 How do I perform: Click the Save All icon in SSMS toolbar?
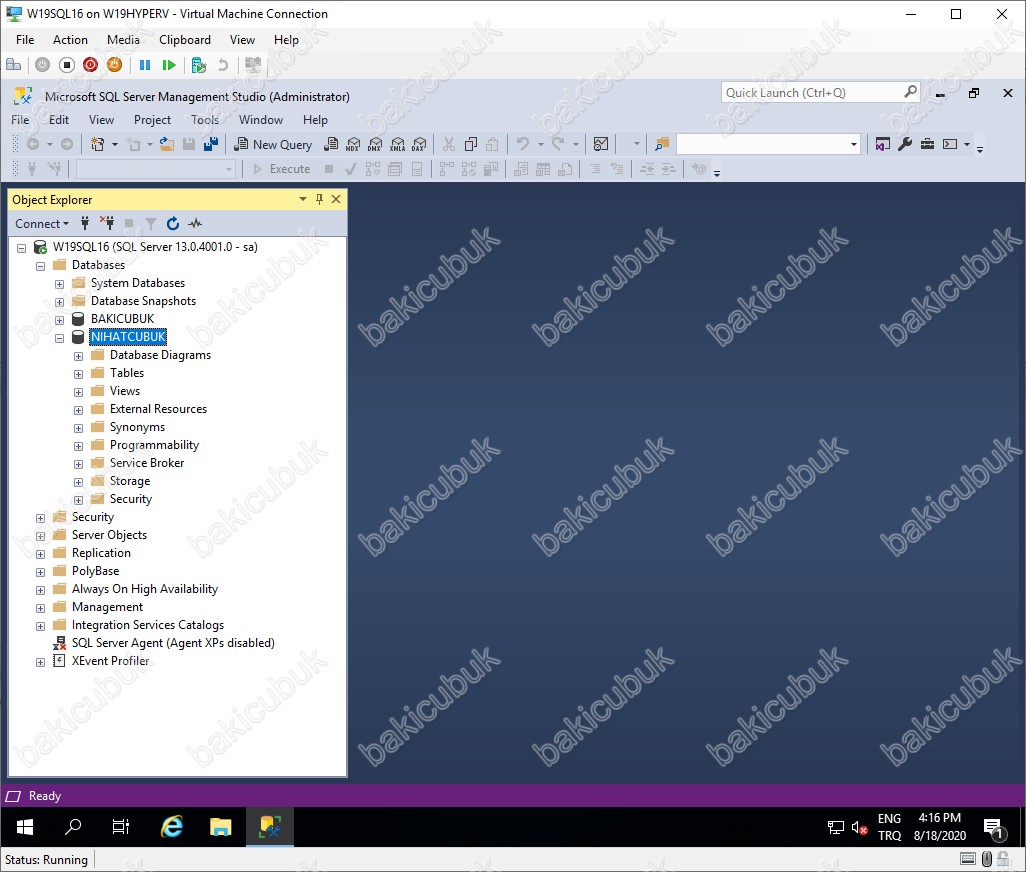(211, 145)
